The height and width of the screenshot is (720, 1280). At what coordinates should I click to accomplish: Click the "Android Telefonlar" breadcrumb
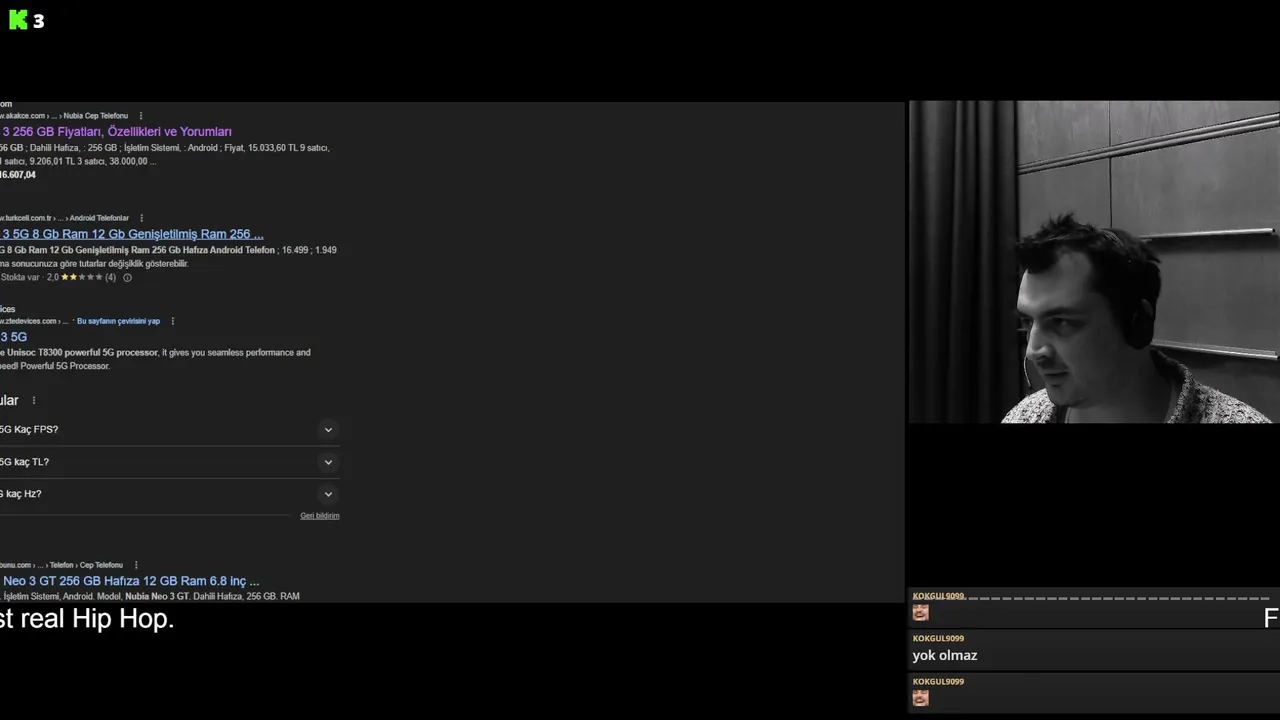[x=99, y=218]
